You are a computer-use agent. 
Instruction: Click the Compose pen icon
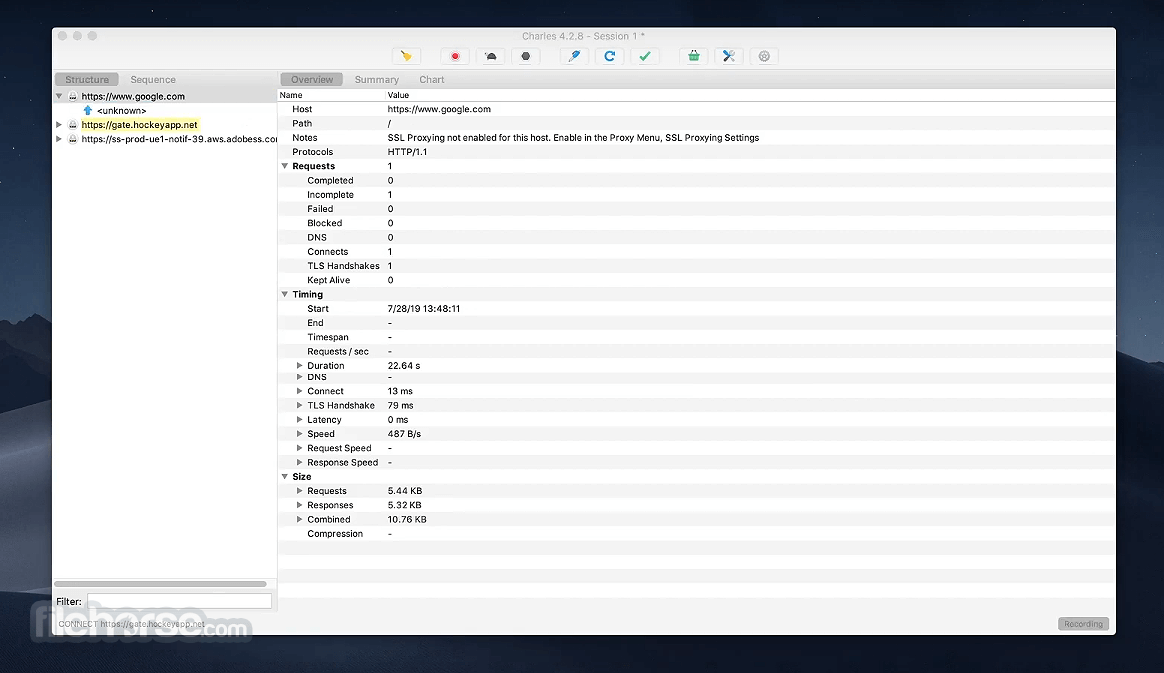[x=574, y=56]
